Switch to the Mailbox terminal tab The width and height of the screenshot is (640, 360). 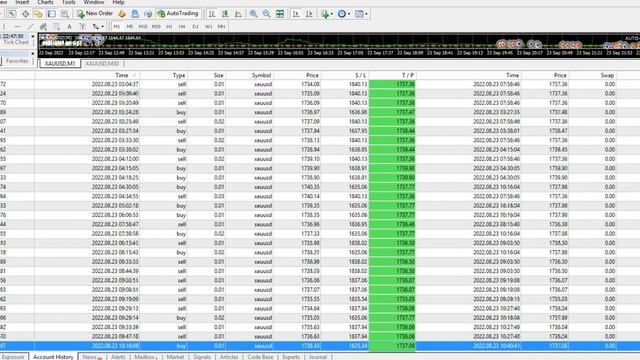coord(146,357)
